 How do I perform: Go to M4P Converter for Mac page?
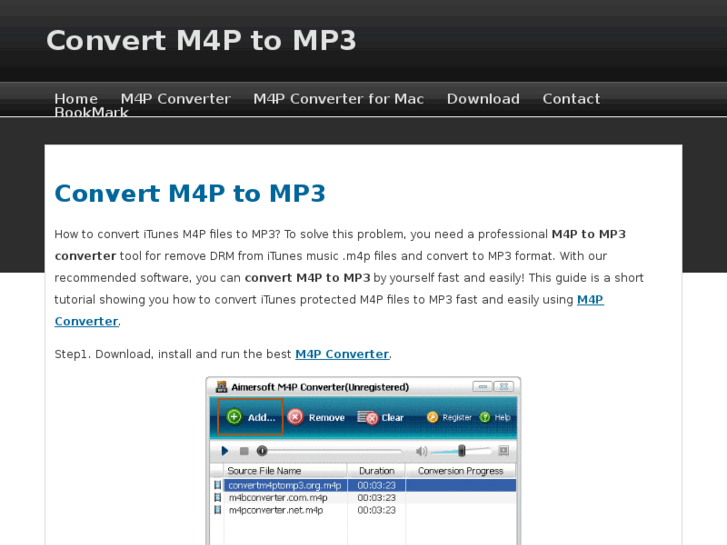click(x=338, y=99)
